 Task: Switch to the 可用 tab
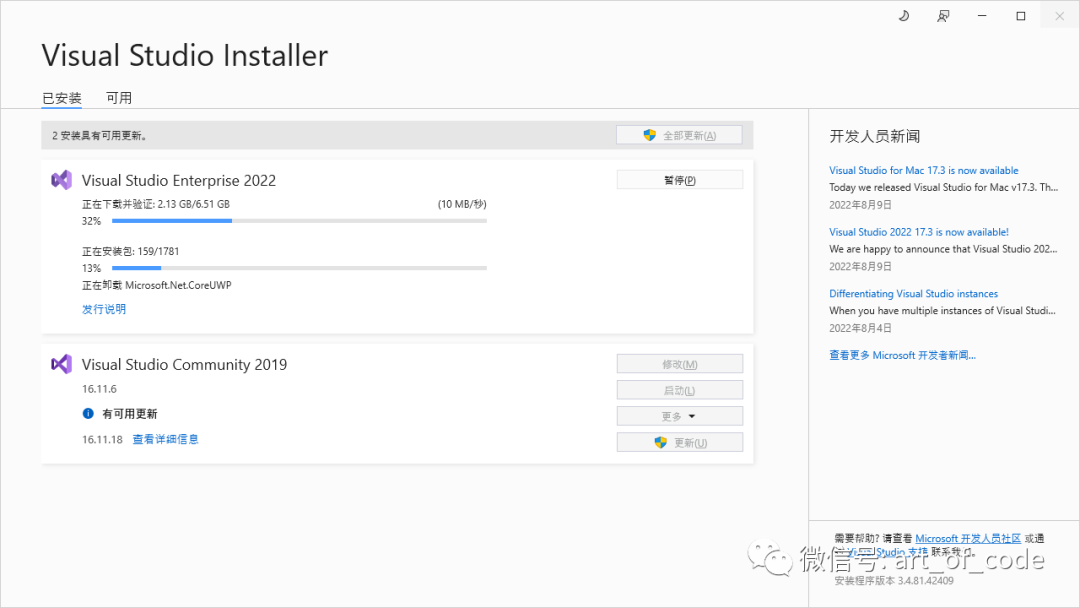coord(119,98)
